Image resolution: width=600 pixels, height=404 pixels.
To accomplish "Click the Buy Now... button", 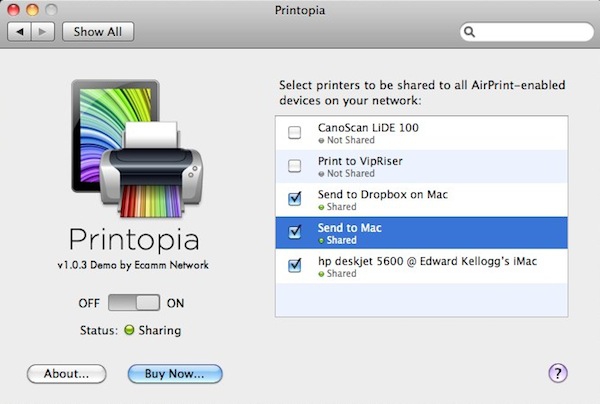I will 175,374.
